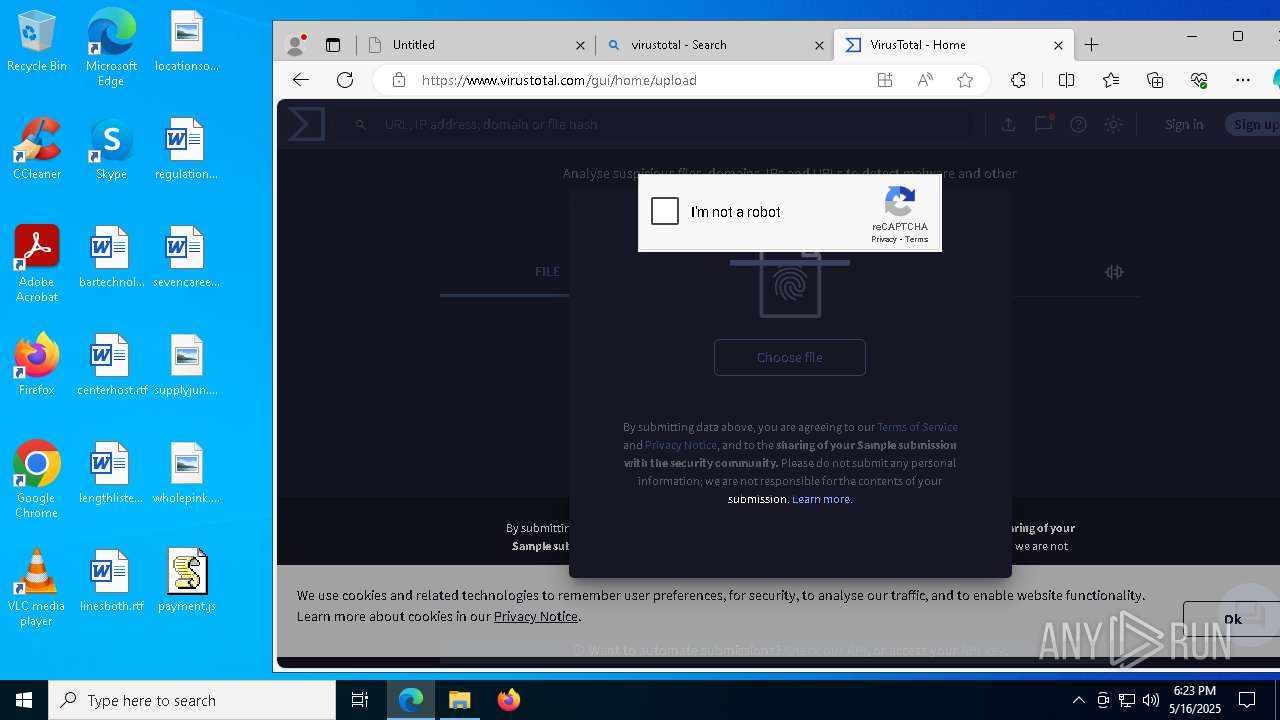Open VLC media player shortcut
This screenshot has width=1280, height=720.
37,588
